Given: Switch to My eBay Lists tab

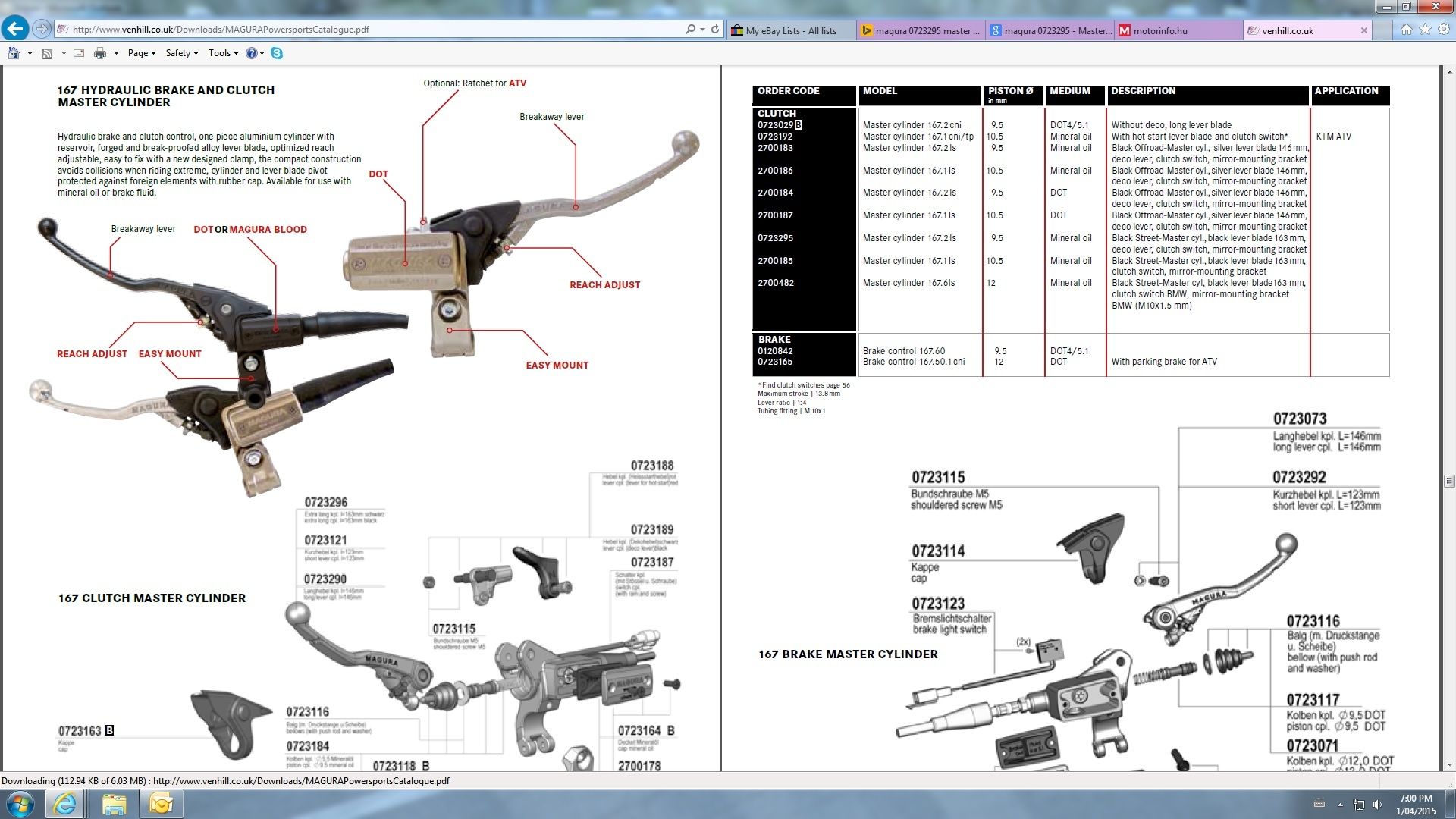Looking at the screenshot, I should tap(790, 30).
